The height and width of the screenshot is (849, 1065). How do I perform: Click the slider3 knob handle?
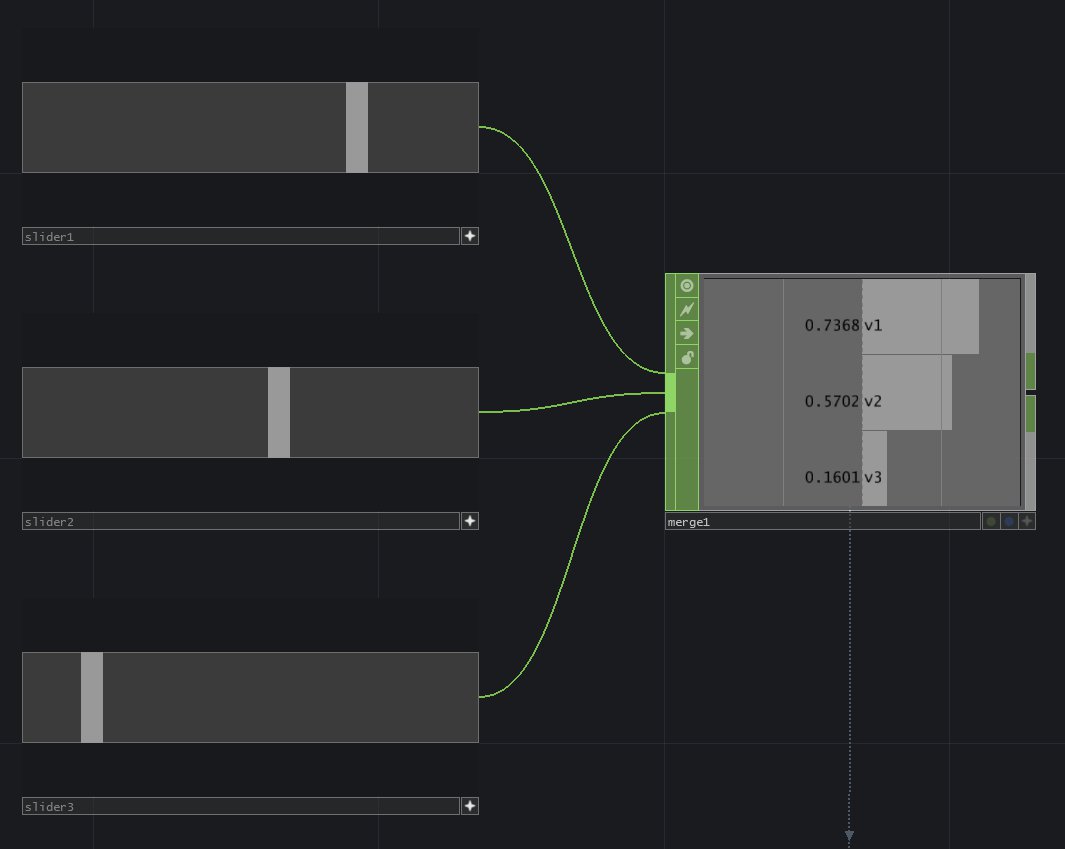(x=92, y=697)
